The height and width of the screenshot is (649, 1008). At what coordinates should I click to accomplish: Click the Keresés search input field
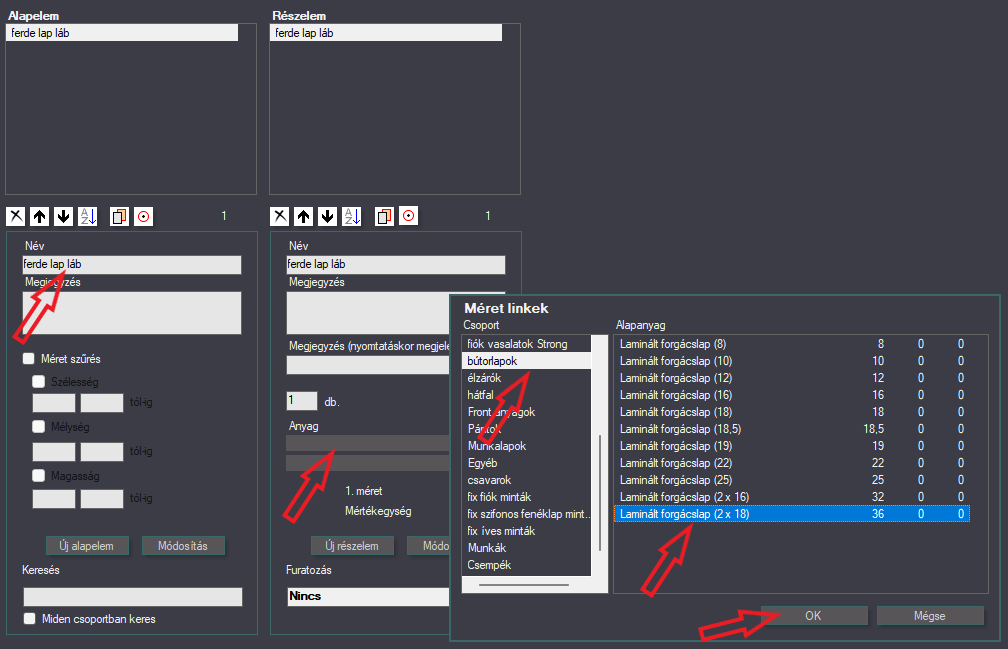coord(133,596)
